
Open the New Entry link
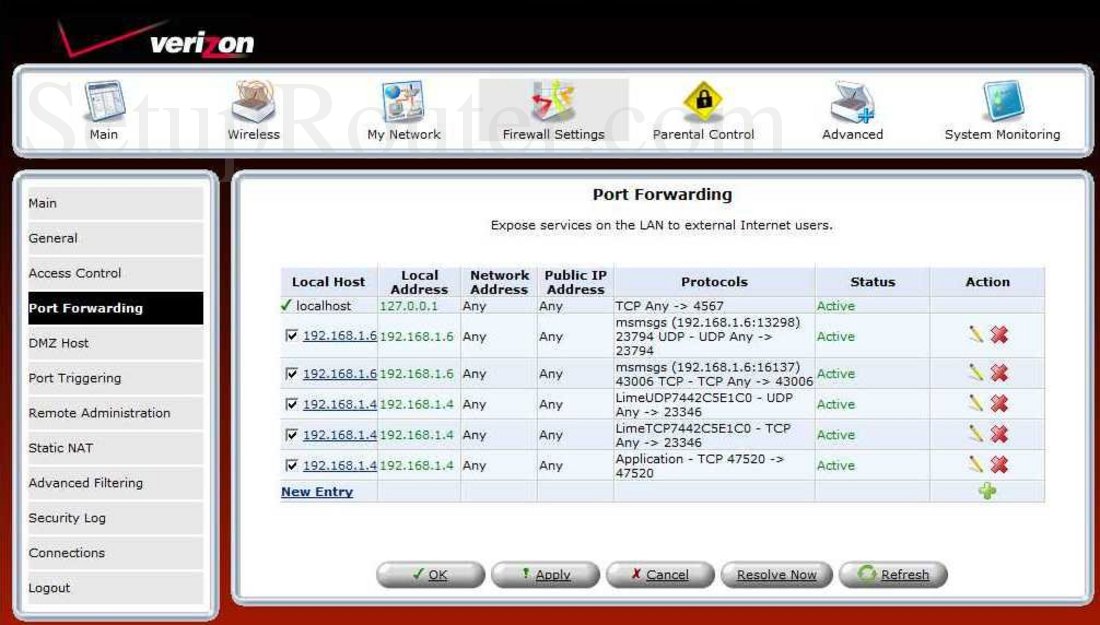318,491
